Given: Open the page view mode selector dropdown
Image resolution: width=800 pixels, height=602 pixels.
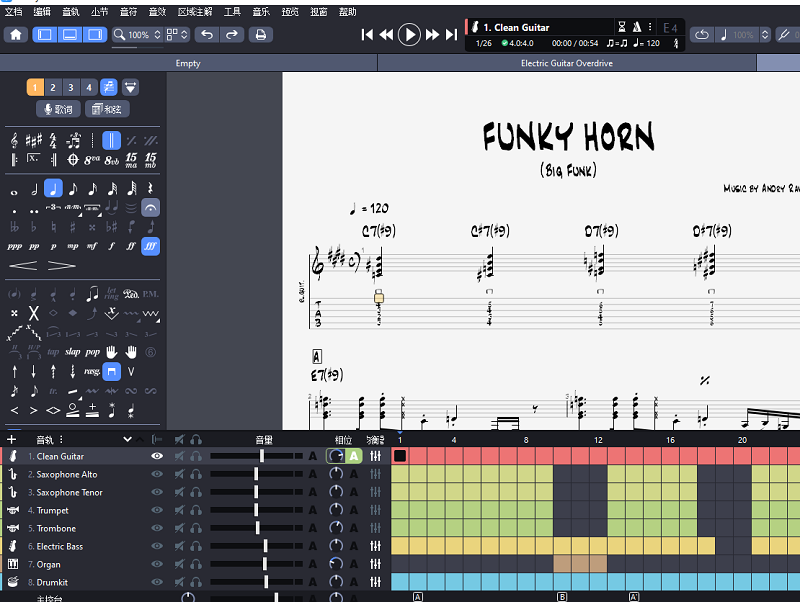Looking at the screenshot, I should click(184, 35).
